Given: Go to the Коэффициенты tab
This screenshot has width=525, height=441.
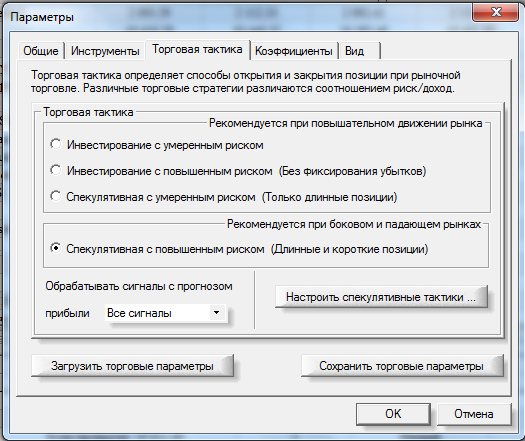Looking at the screenshot, I should click(x=294, y=51).
